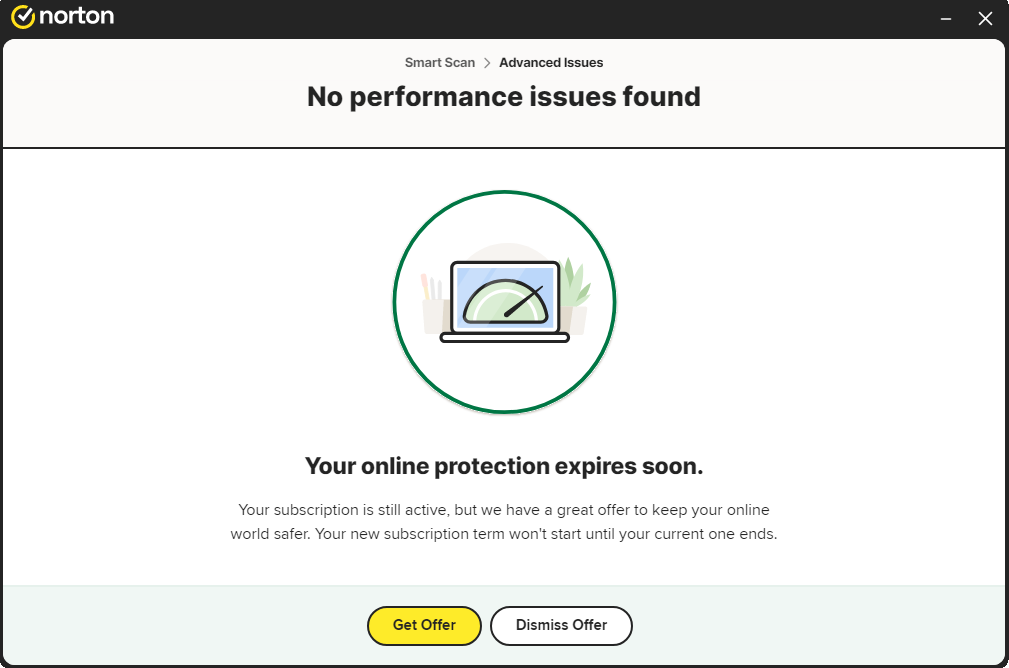The width and height of the screenshot is (1009, 668).
Task: Click the Norton yellow checkmark logo
Action: point(23,17)
